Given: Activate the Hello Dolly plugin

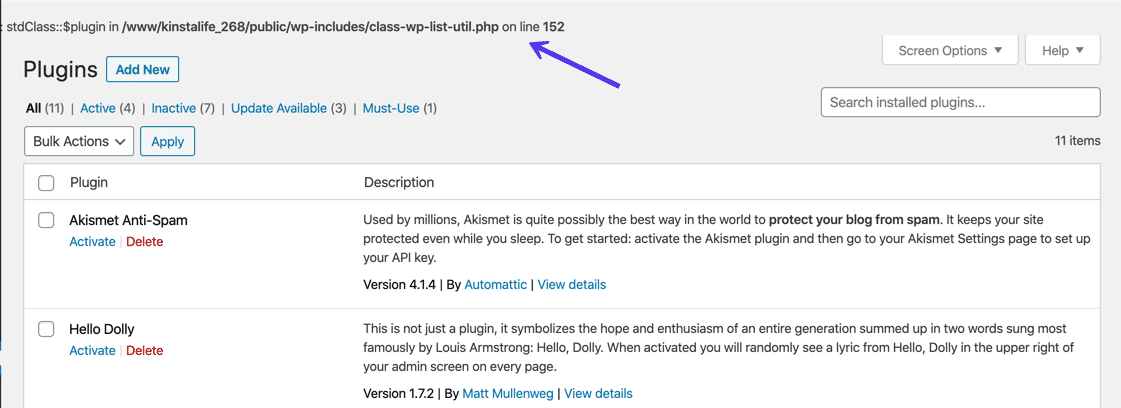Looking at the screenshot, I should 92,351.
